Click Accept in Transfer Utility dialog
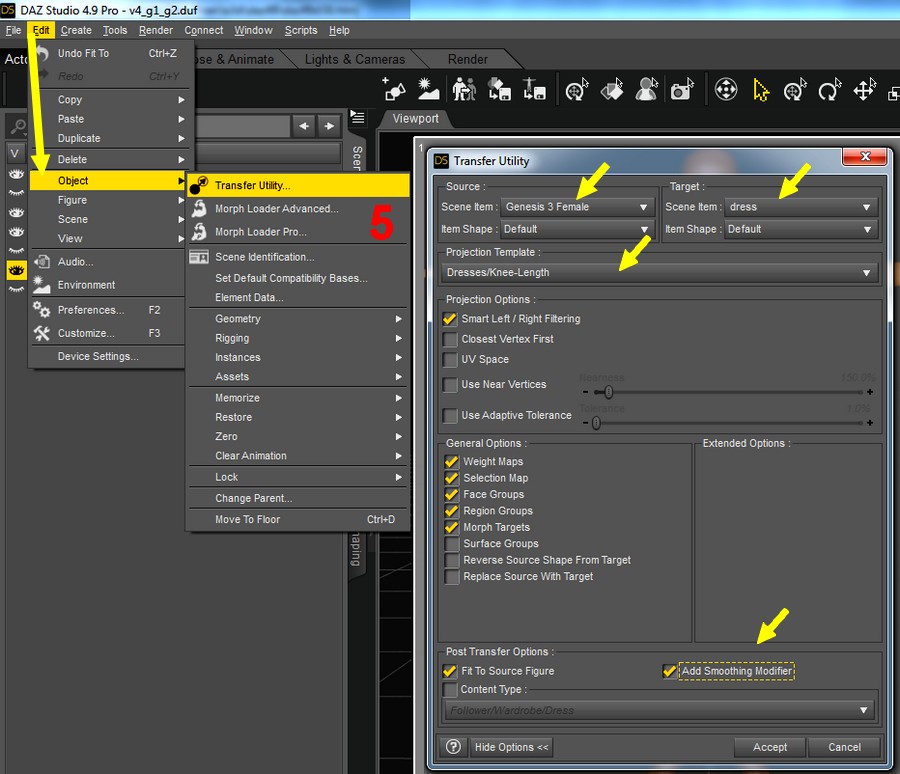The image size is (900, 774). click(770, 747)
